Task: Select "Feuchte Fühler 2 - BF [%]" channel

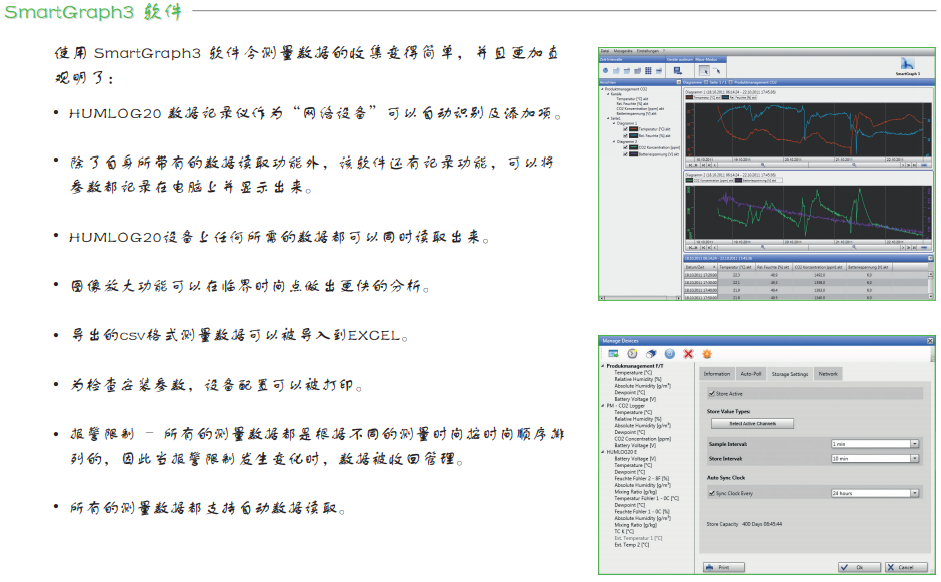Action: (x=642, y=479)
